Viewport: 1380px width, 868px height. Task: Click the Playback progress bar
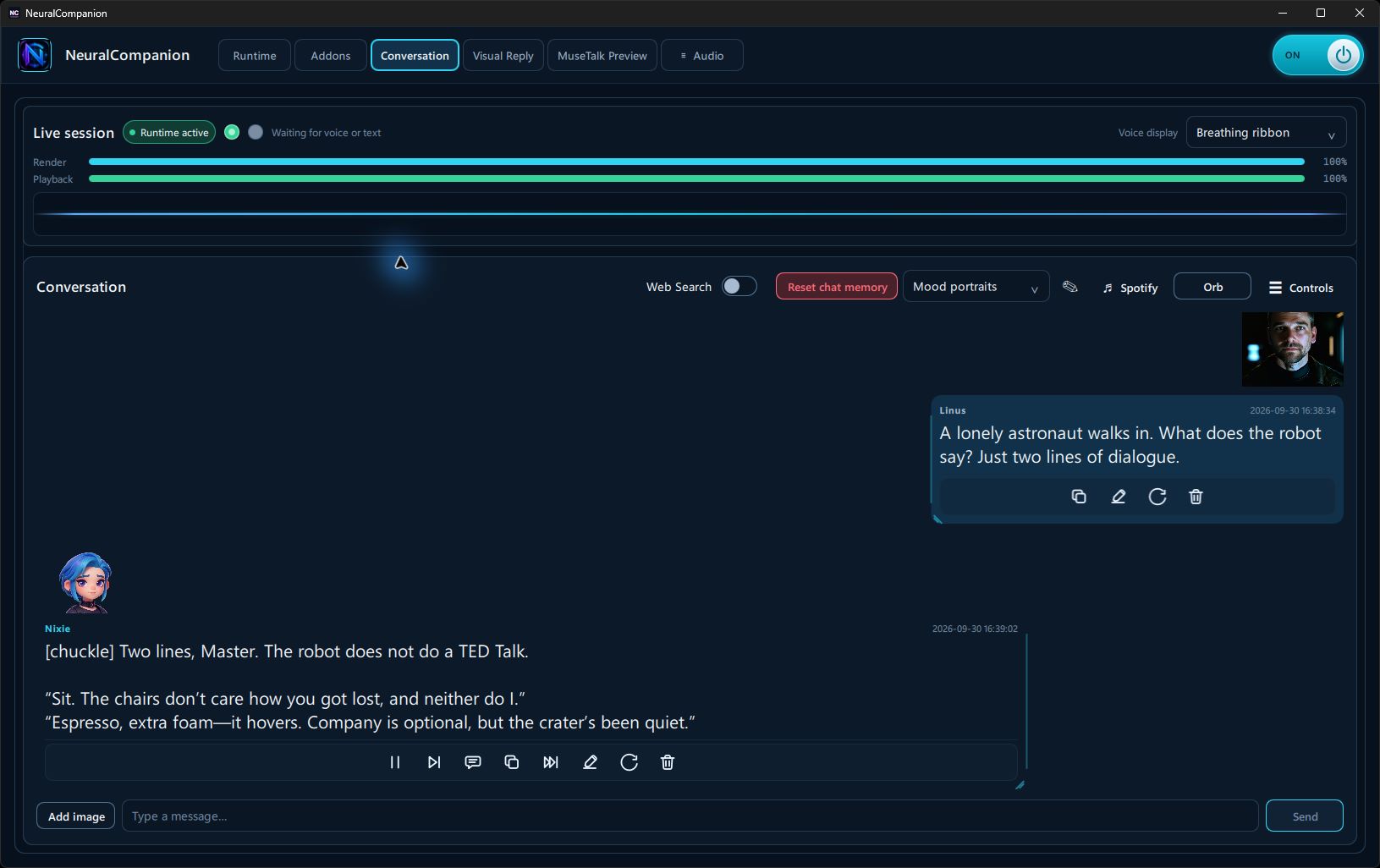696,179
